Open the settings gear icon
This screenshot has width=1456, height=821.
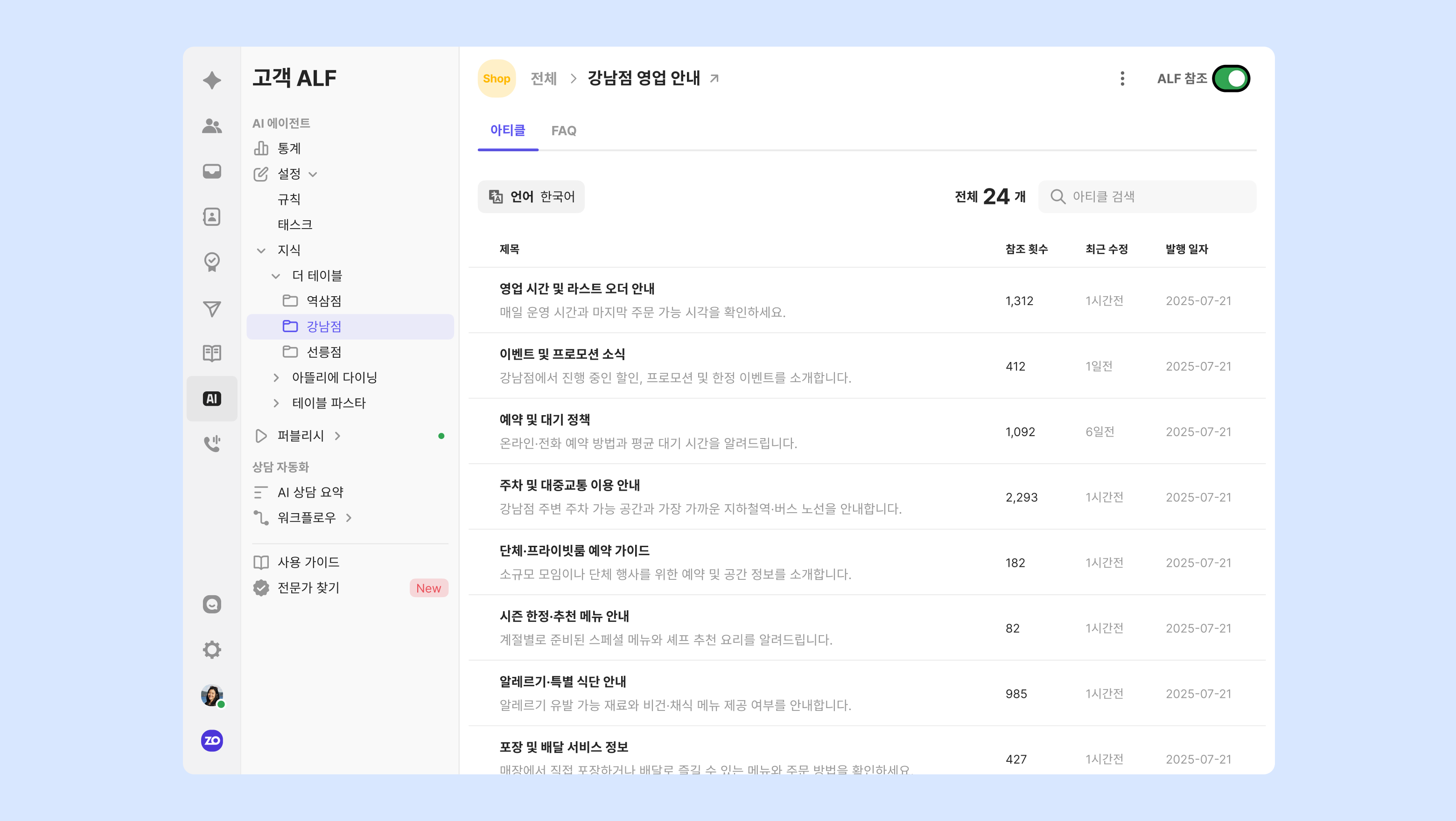click(211, 649)
